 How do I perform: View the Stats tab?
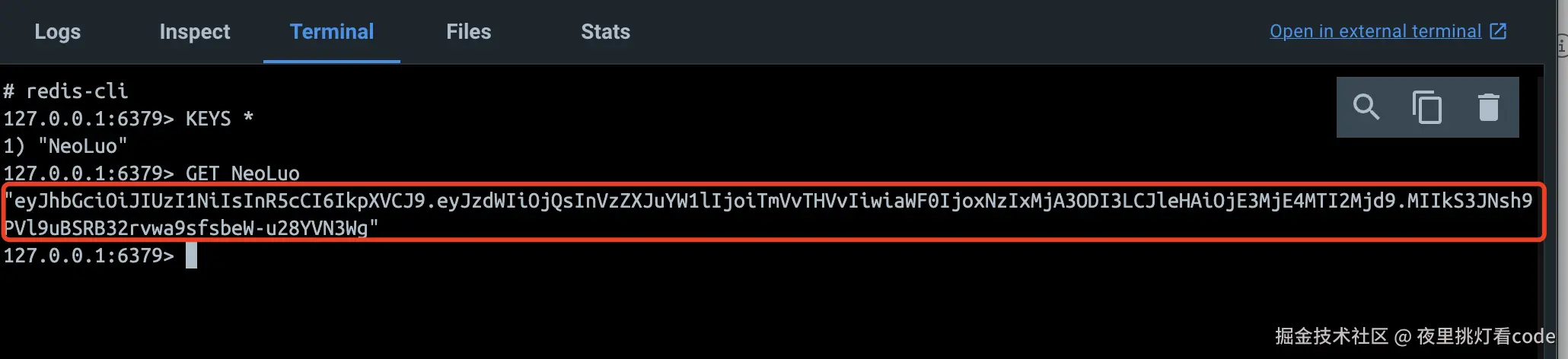[606, 32]
